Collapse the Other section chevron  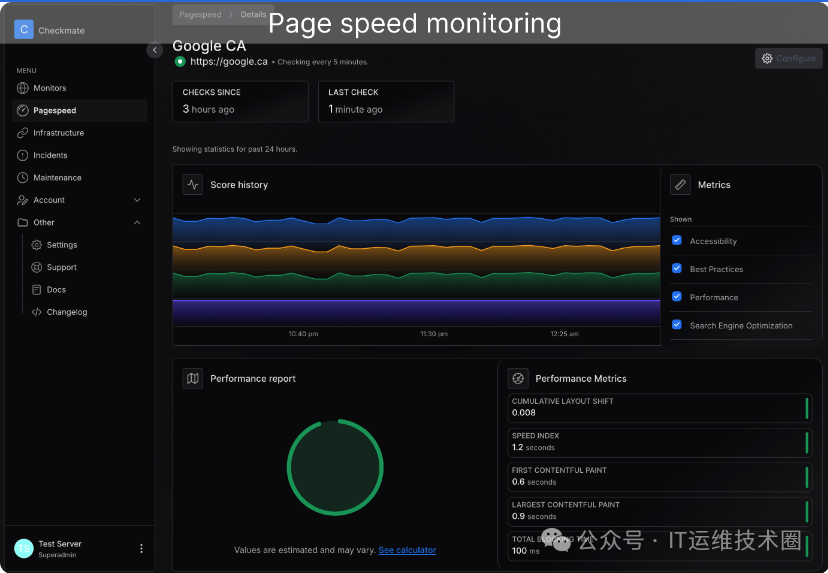[x=137, y=222]
